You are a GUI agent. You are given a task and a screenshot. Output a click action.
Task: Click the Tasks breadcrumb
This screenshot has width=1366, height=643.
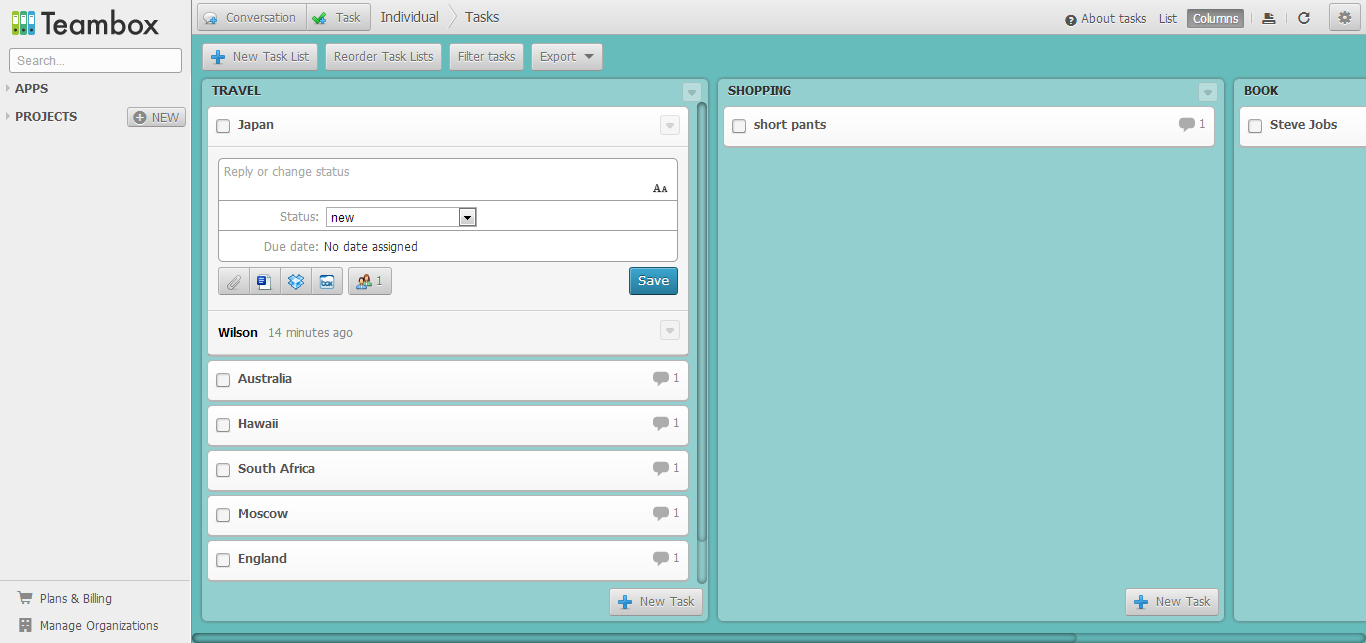(x=482, y=17)
